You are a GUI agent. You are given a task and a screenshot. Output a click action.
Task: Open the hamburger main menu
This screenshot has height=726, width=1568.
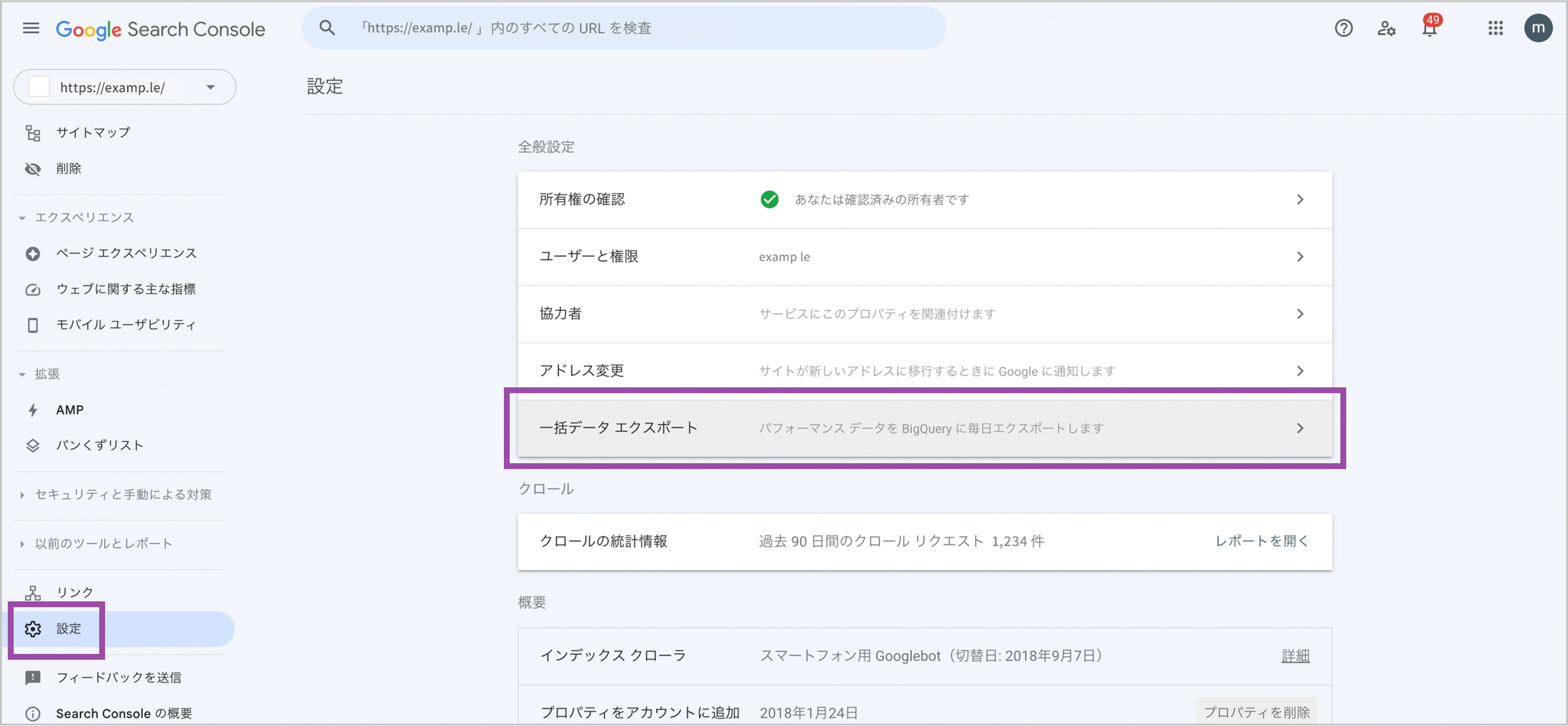point(31,28)
